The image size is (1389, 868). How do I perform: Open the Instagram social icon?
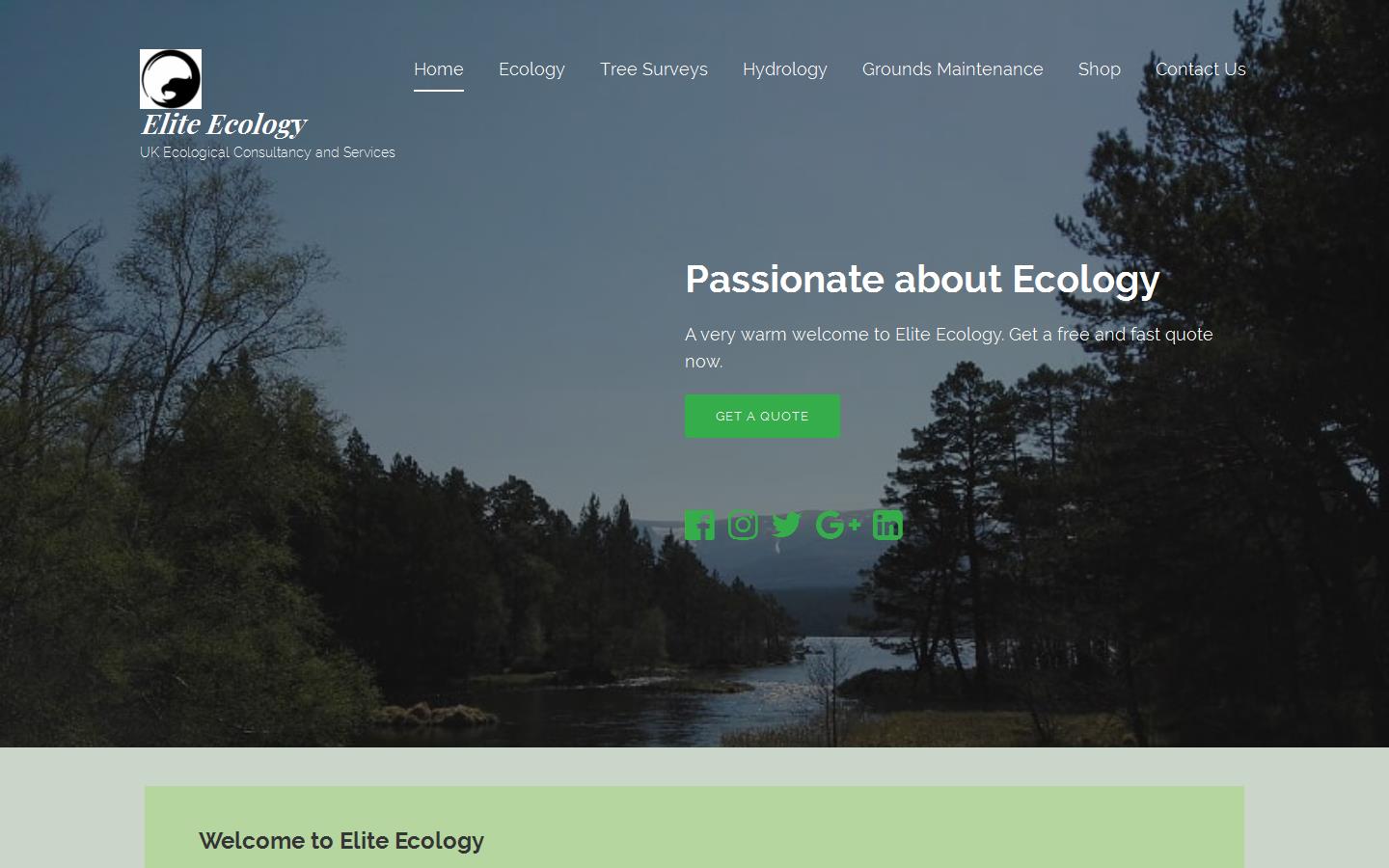point(743,525)
